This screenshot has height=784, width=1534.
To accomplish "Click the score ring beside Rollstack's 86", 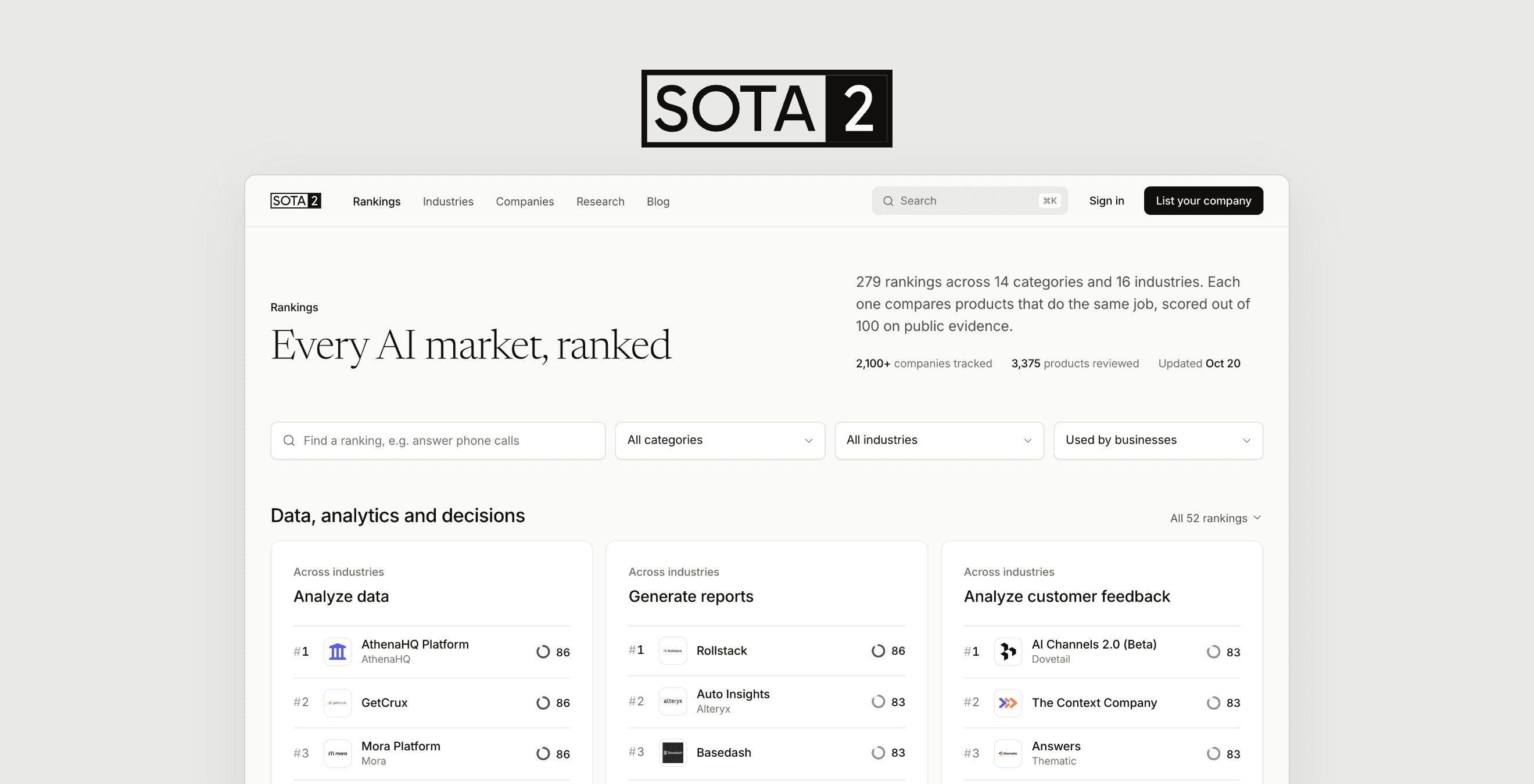I will click(879, 650).
